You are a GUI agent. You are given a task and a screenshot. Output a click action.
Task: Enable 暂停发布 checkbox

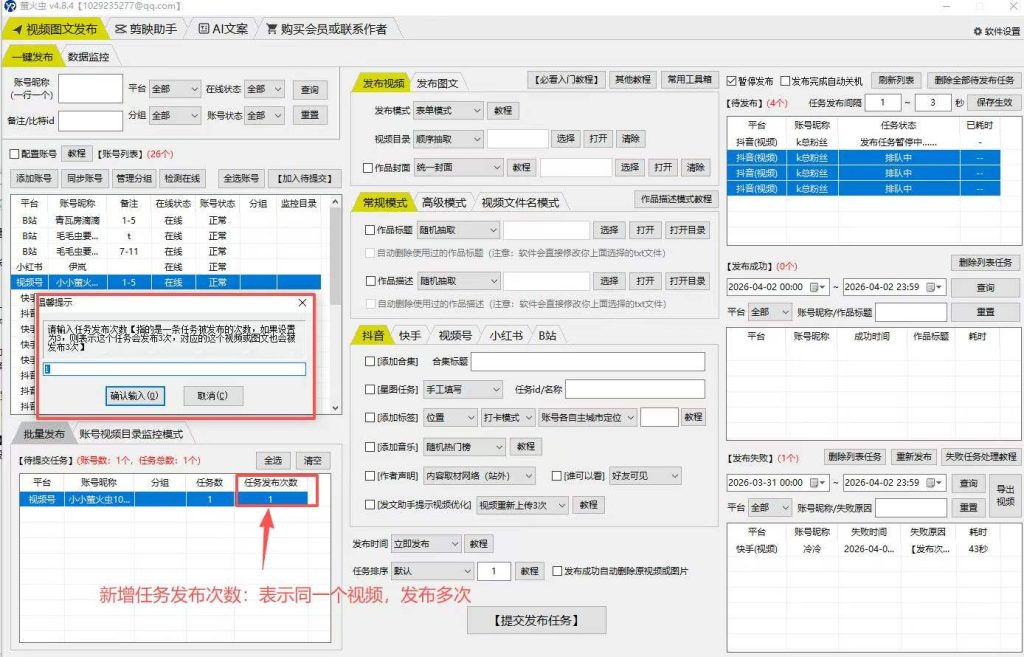tap(731, 81)
